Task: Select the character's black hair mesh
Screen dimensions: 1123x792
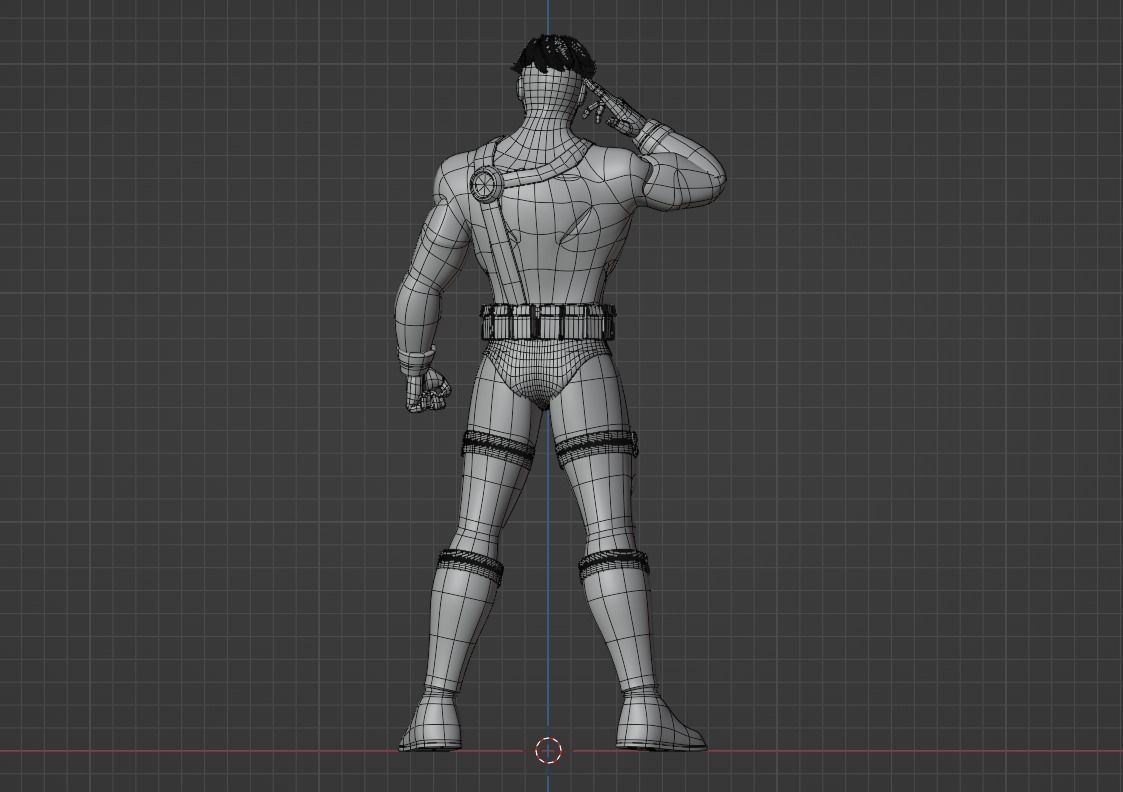Action: coord(556,54)
